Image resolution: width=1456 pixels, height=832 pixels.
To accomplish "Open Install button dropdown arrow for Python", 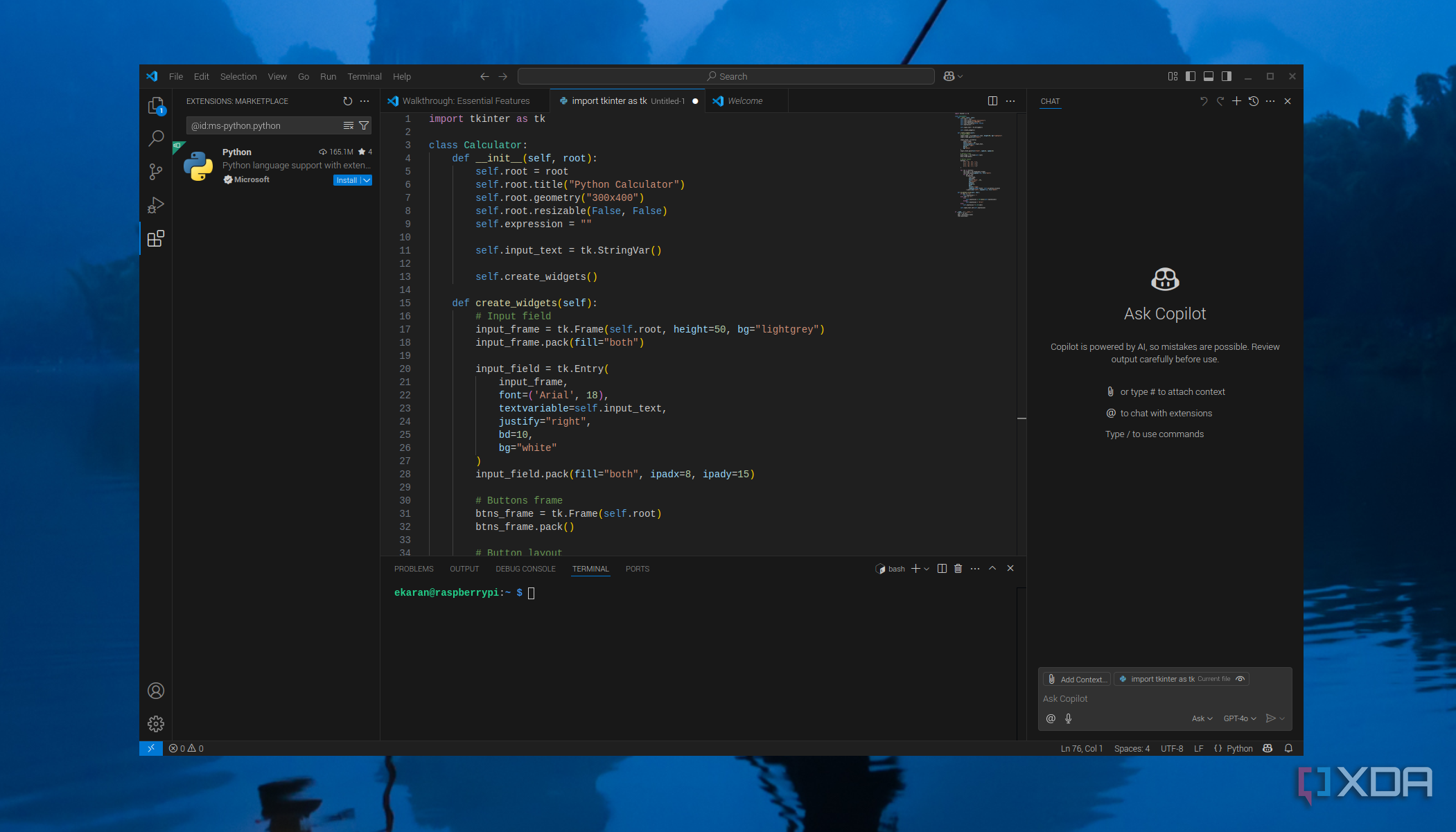I will pos(367,180).
